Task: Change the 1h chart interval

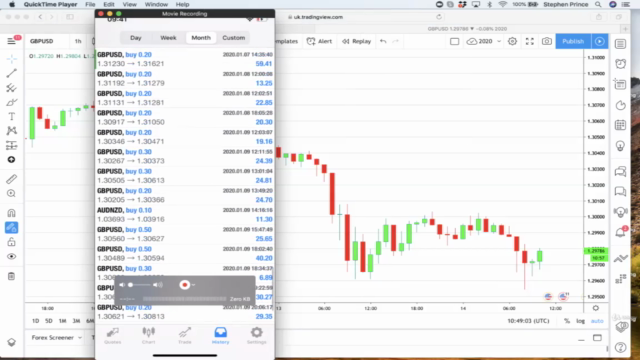Action: [78, 41]
